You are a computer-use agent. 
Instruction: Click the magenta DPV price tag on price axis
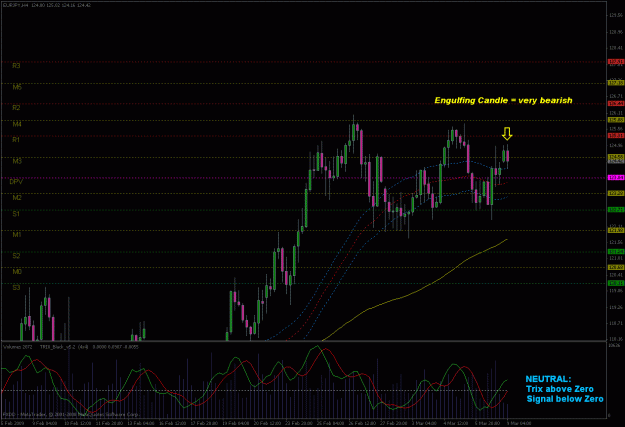pos(616,177)
